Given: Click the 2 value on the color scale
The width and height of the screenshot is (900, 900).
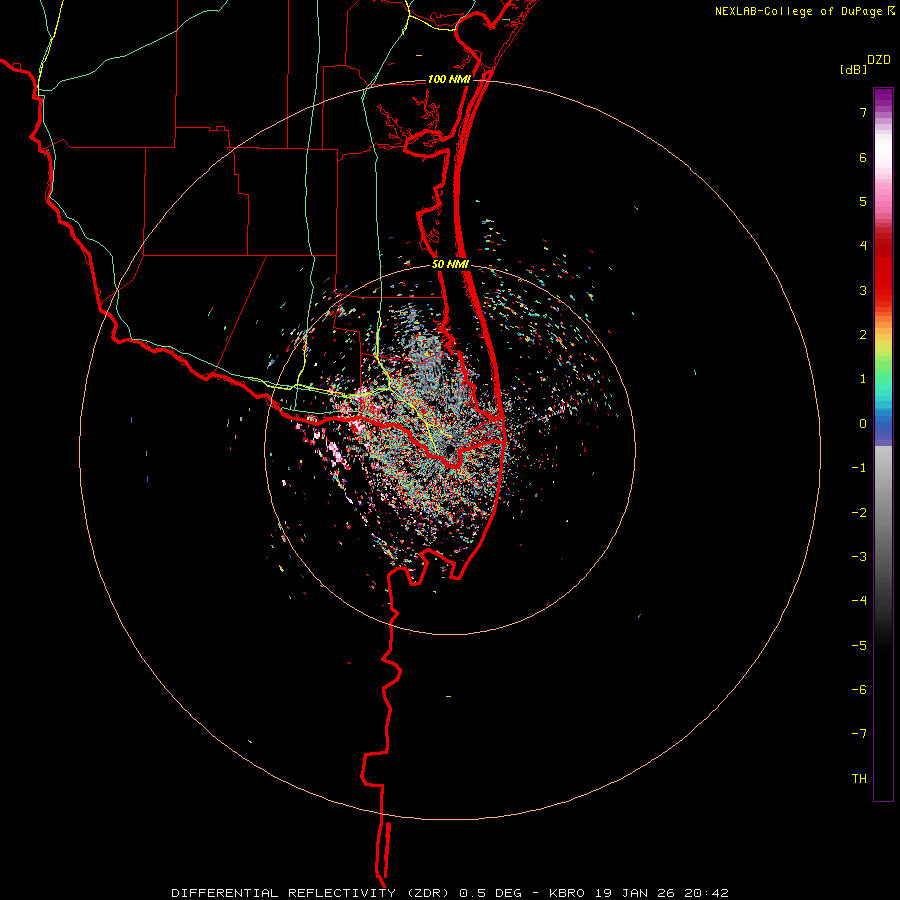Looking at the screenshot, I should pos(863,335).
